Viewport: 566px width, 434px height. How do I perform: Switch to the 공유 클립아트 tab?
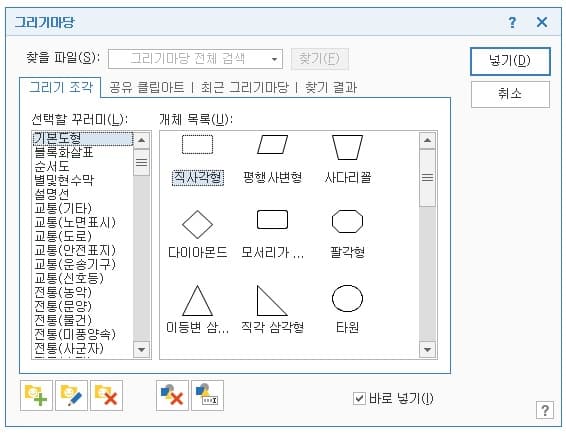coord(147,87)
